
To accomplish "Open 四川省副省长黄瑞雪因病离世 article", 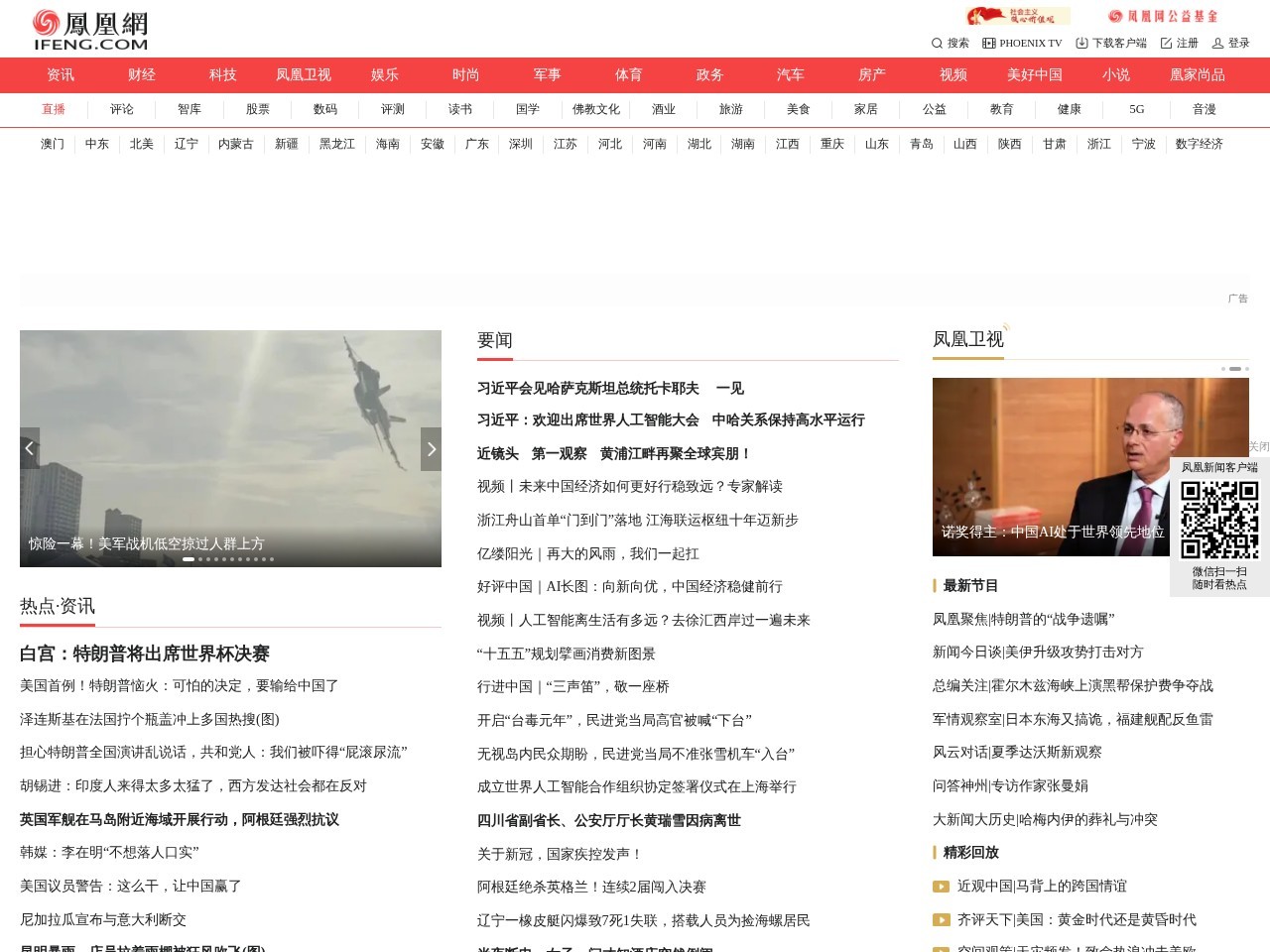I will pyautogui.click(x=609, y=820).
